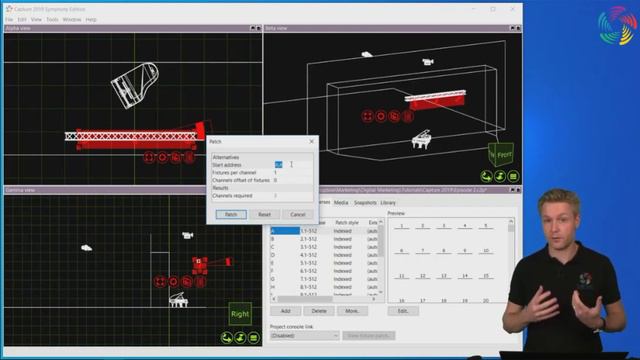The image size is (640, 360).
Task: Click the green Front view cube in Beta view
Action: [501, 154]
